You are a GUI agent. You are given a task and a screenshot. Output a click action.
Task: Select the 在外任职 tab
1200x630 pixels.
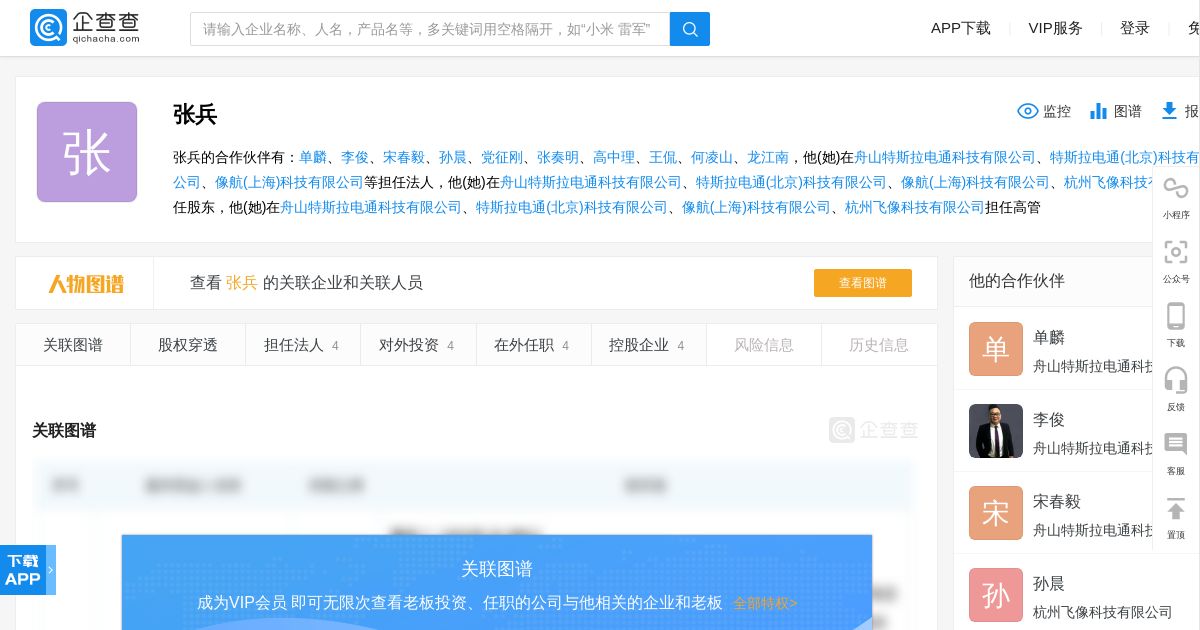[534, 345]
